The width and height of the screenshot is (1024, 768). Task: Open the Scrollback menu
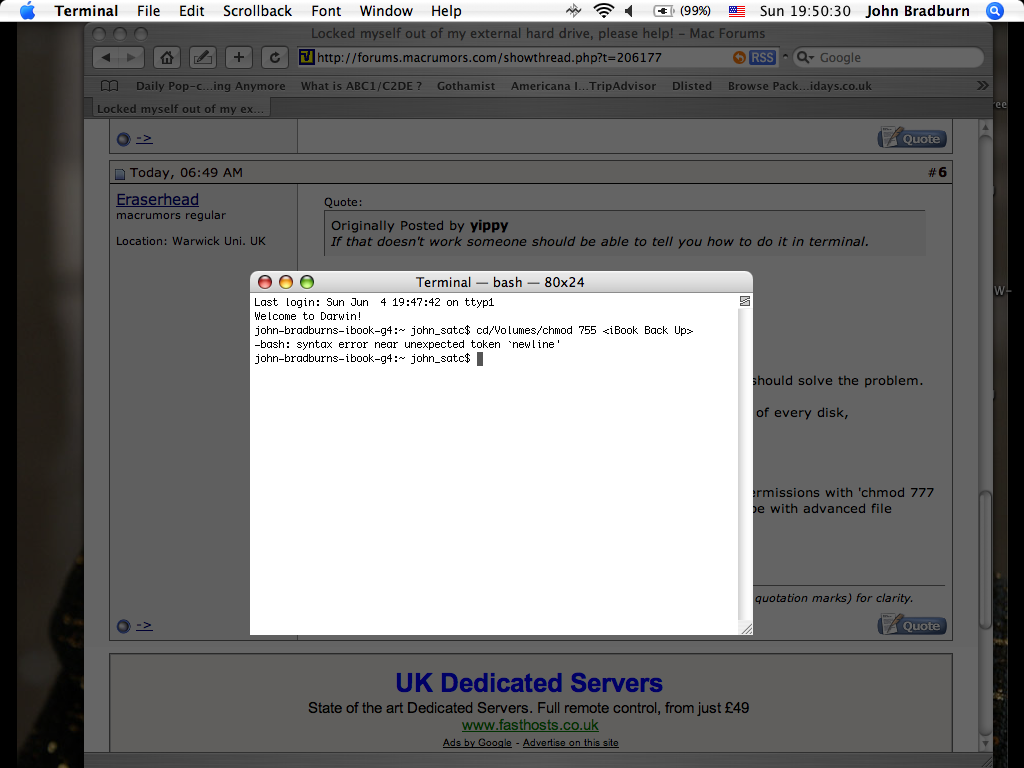click(x=257, y=11)
